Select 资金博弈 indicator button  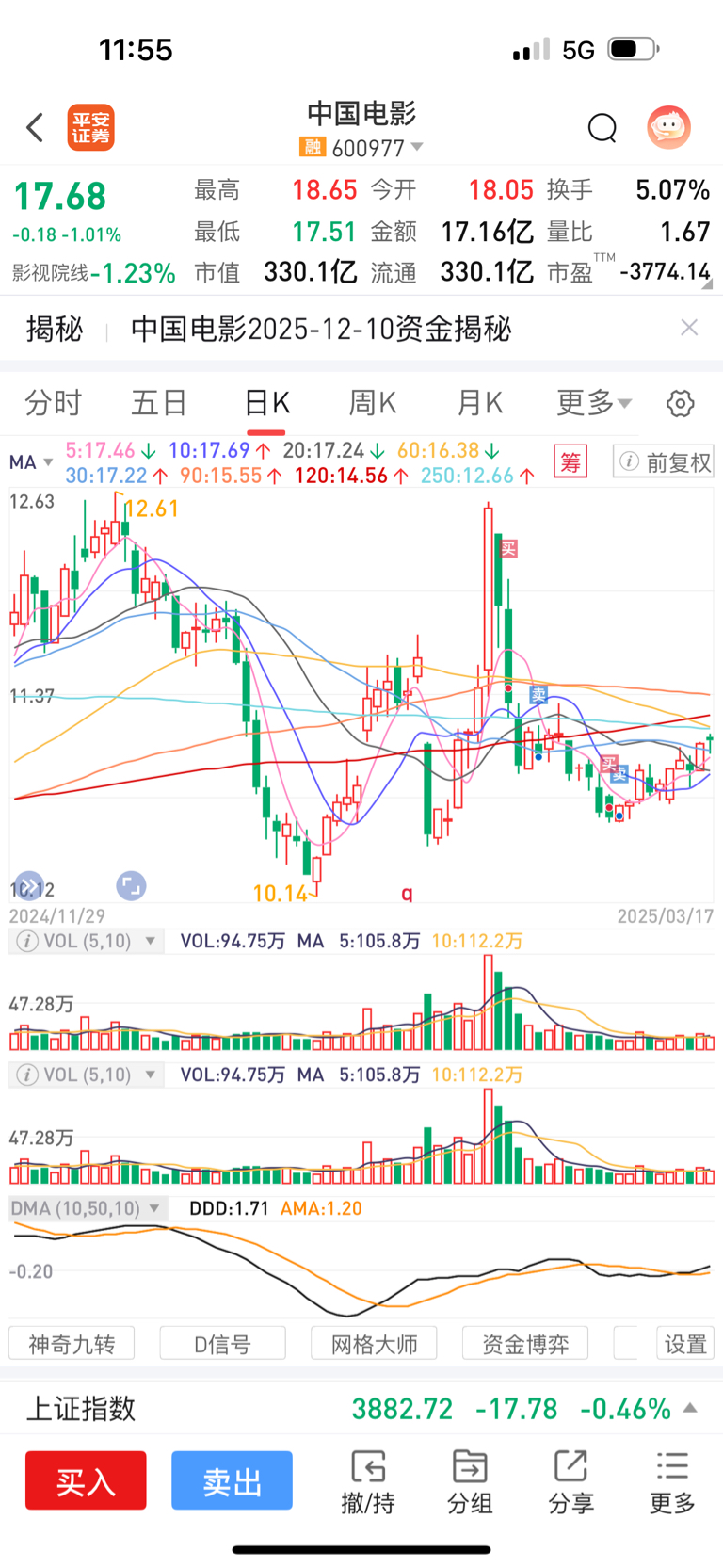click(525, 1344)
